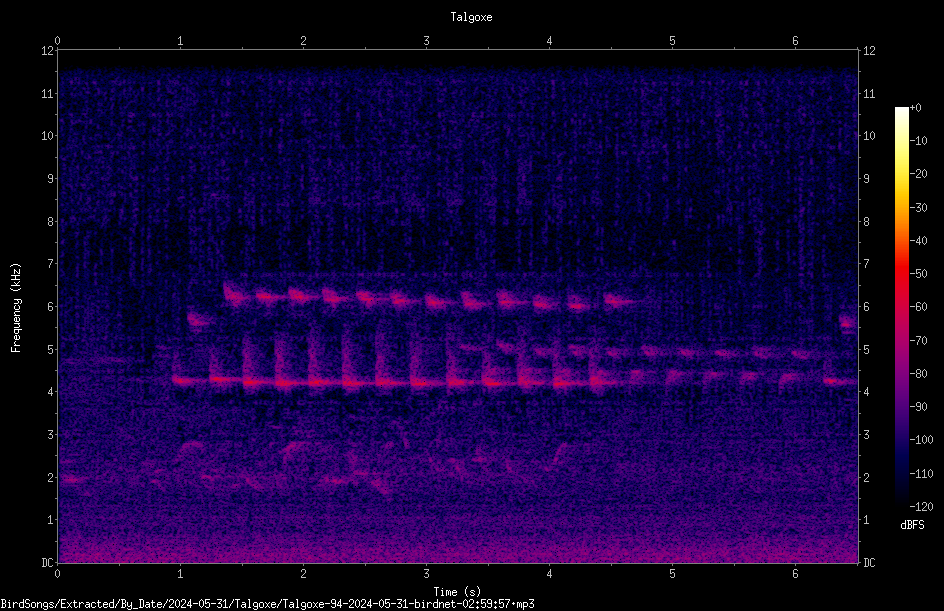This screenshot has height=611, width=944.
Task: Click the faint 2 kHz call at the far left
Action: pyautogui.click(x=72, y=480)
